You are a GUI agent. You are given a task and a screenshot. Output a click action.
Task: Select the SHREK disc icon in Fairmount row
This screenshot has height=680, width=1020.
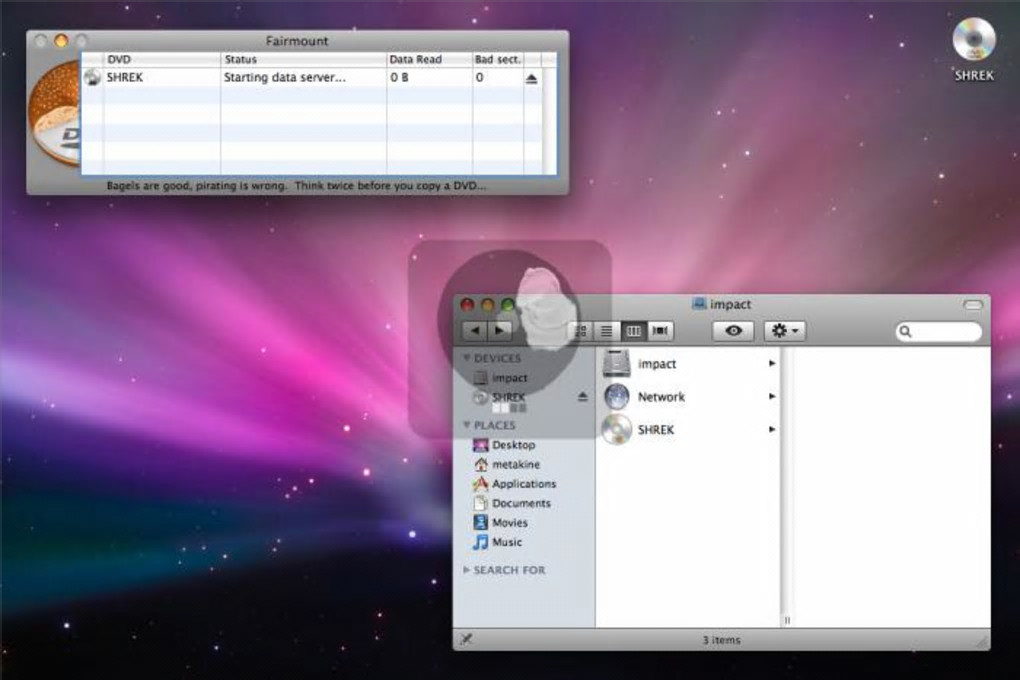point(92,77)
